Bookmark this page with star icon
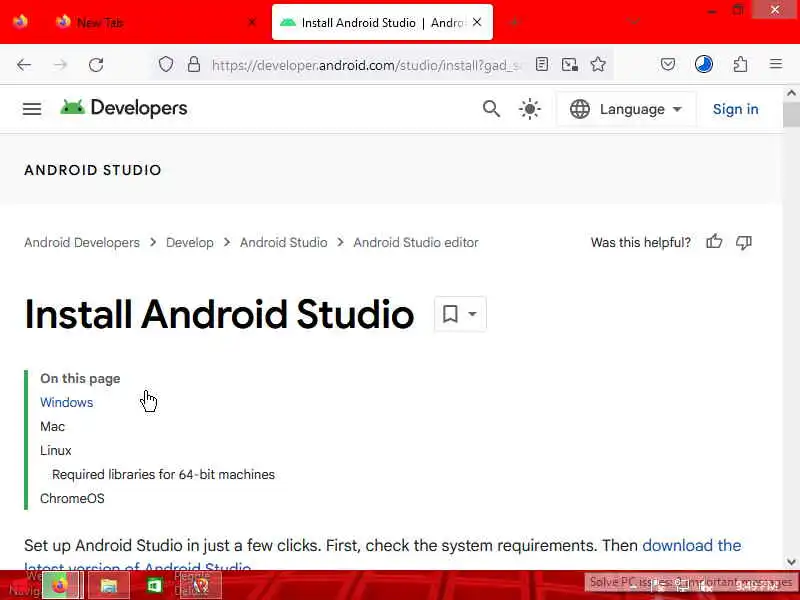Viewport: 800px width, 600px height. tap(598, 64)
